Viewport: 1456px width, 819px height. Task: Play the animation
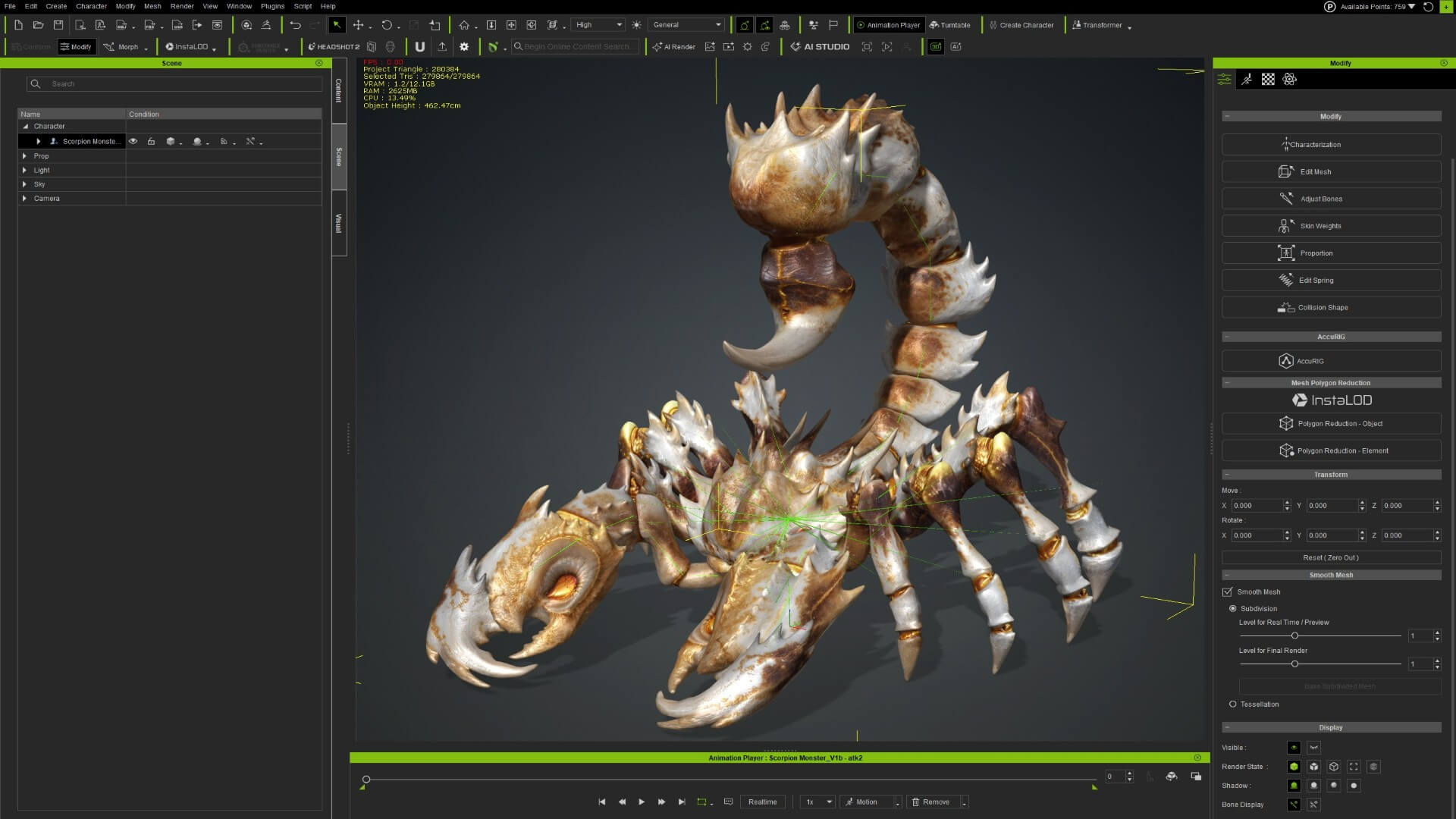point(642,802)
